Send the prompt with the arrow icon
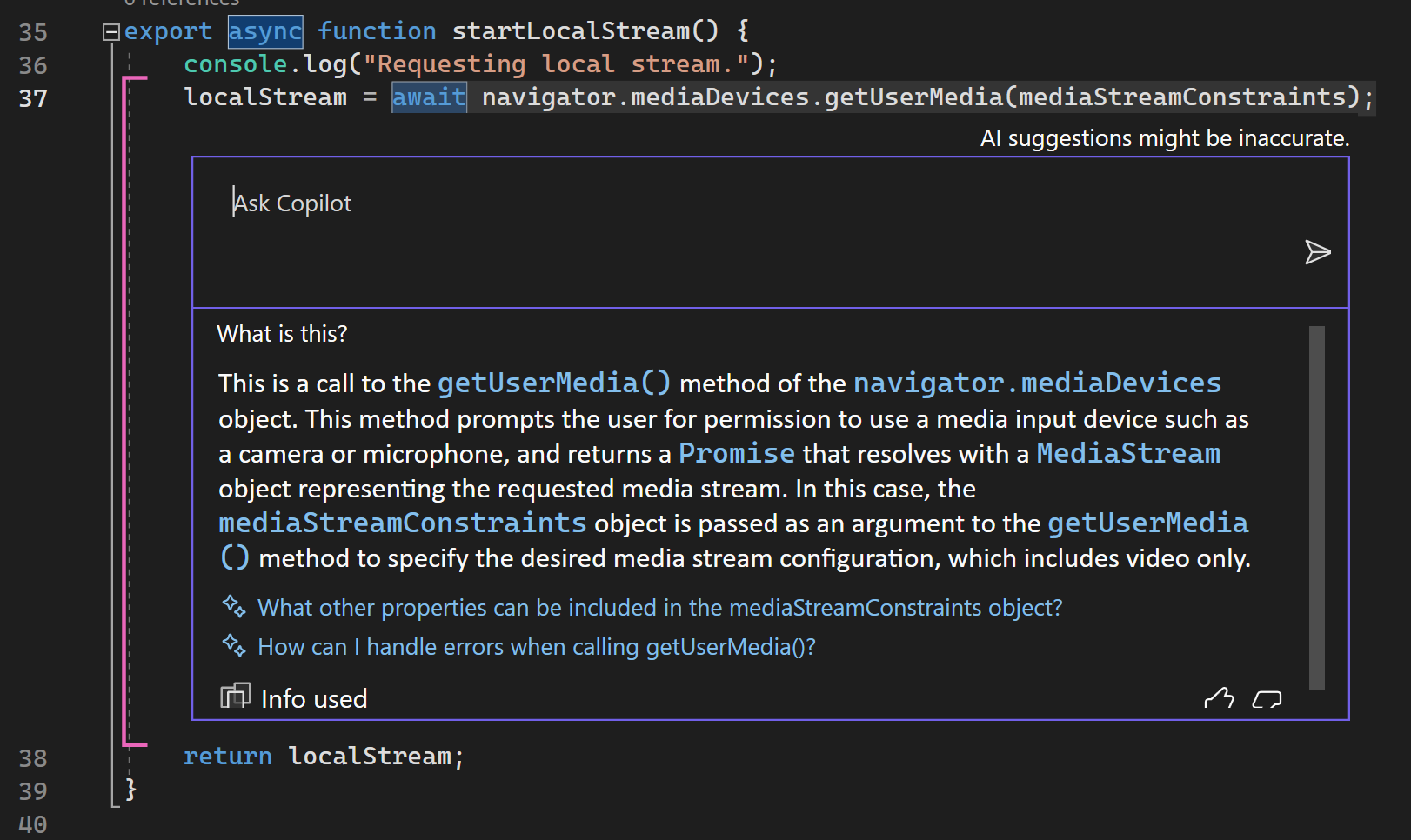 pyautogui.click(x=1318, y=252)
